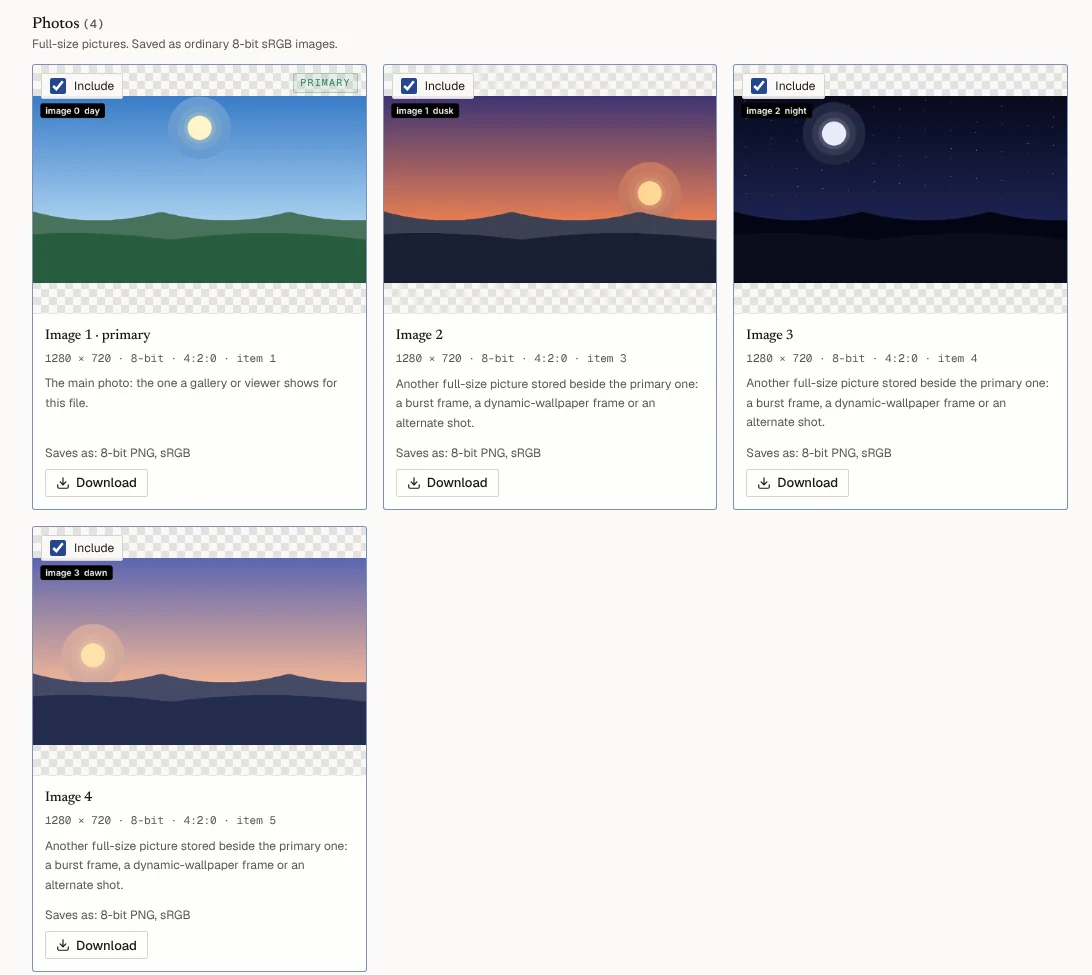Open the day landscape thumbnail
Viewport: 1092px width, 975px height.
click(x=199, y=189)
